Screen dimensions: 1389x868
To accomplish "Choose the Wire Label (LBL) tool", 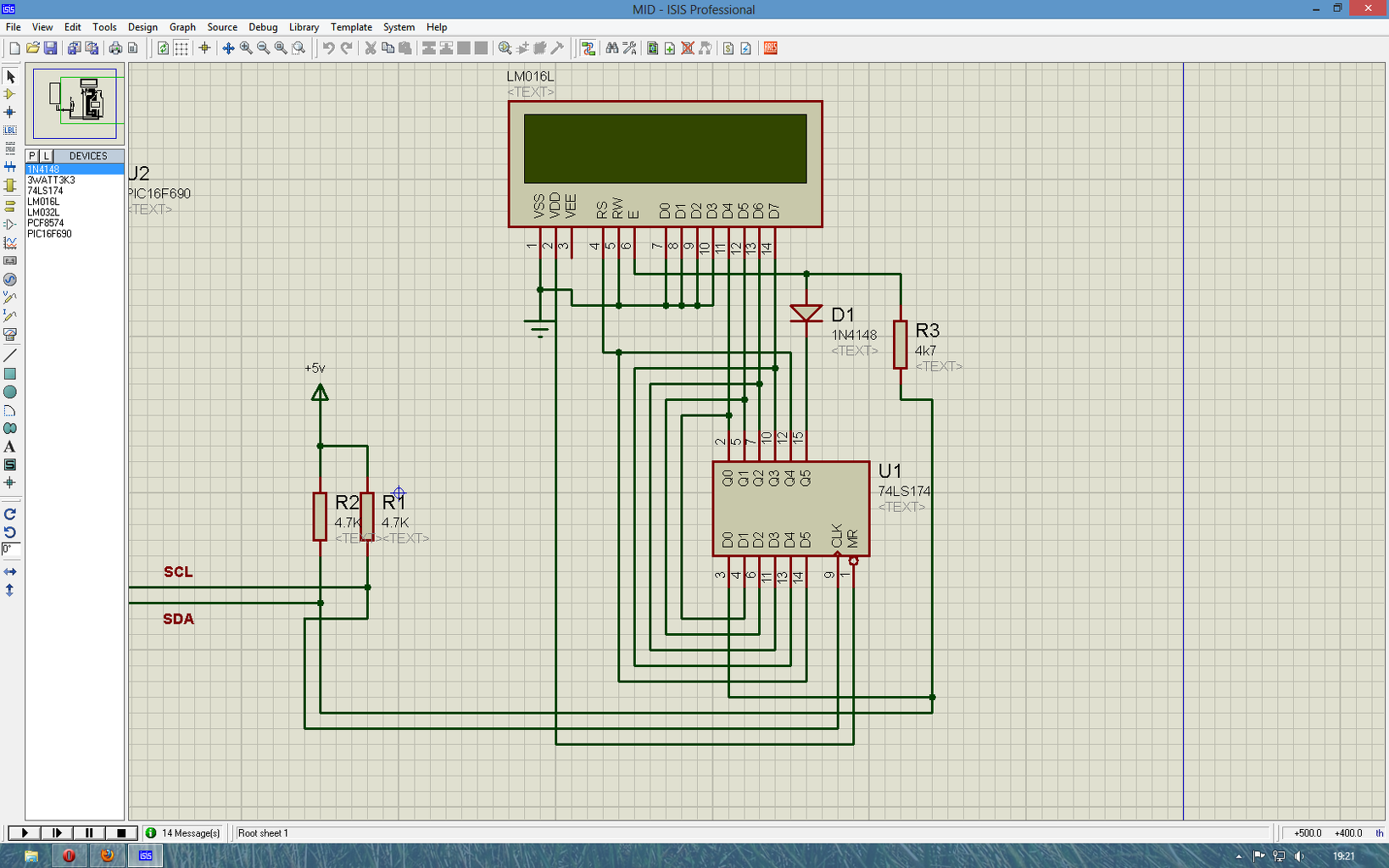I will point(10,130).
